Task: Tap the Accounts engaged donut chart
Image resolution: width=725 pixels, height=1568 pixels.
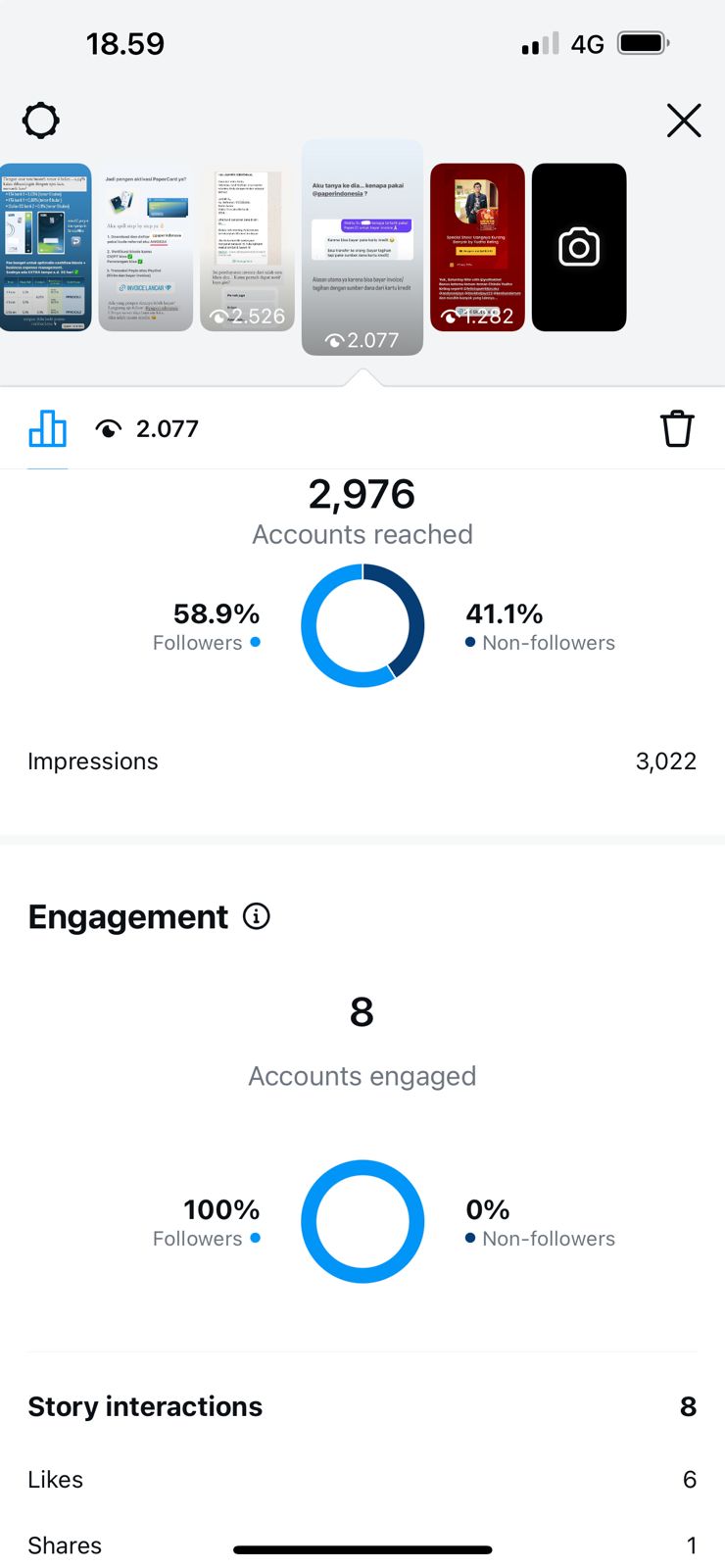Action: click(x=362, y=1221)
